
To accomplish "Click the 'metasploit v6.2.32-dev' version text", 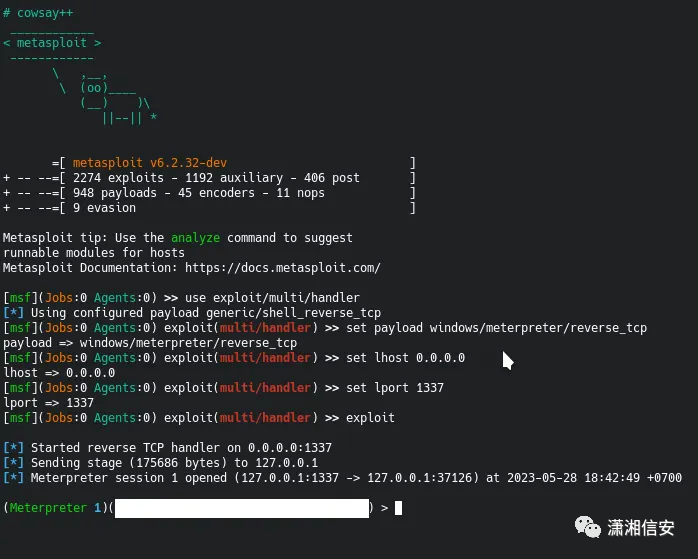I will click(x=150, y=163).
